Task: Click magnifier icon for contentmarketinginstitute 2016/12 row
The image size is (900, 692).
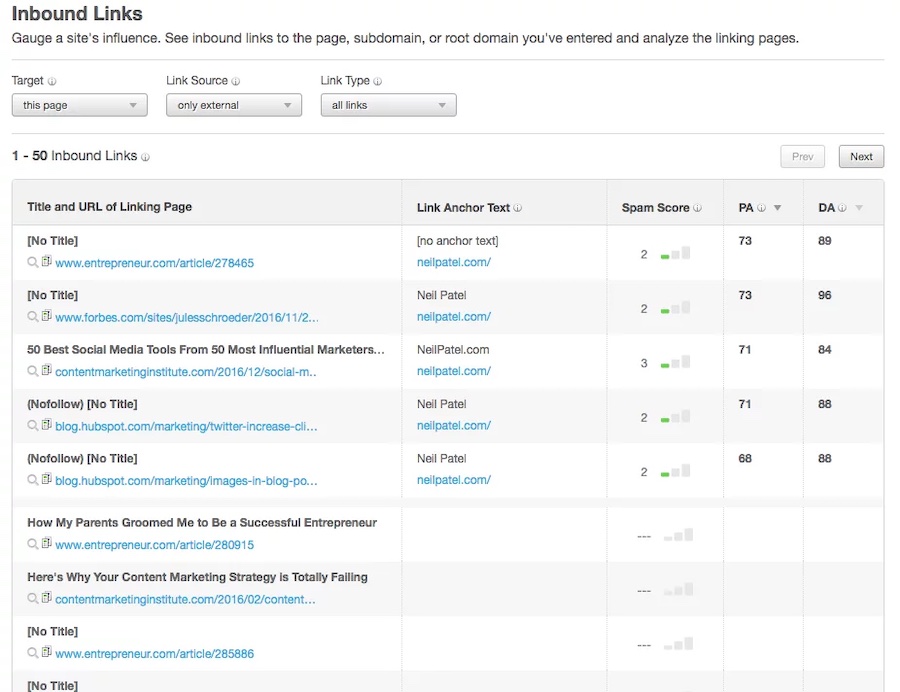Action: pos(33,371)
